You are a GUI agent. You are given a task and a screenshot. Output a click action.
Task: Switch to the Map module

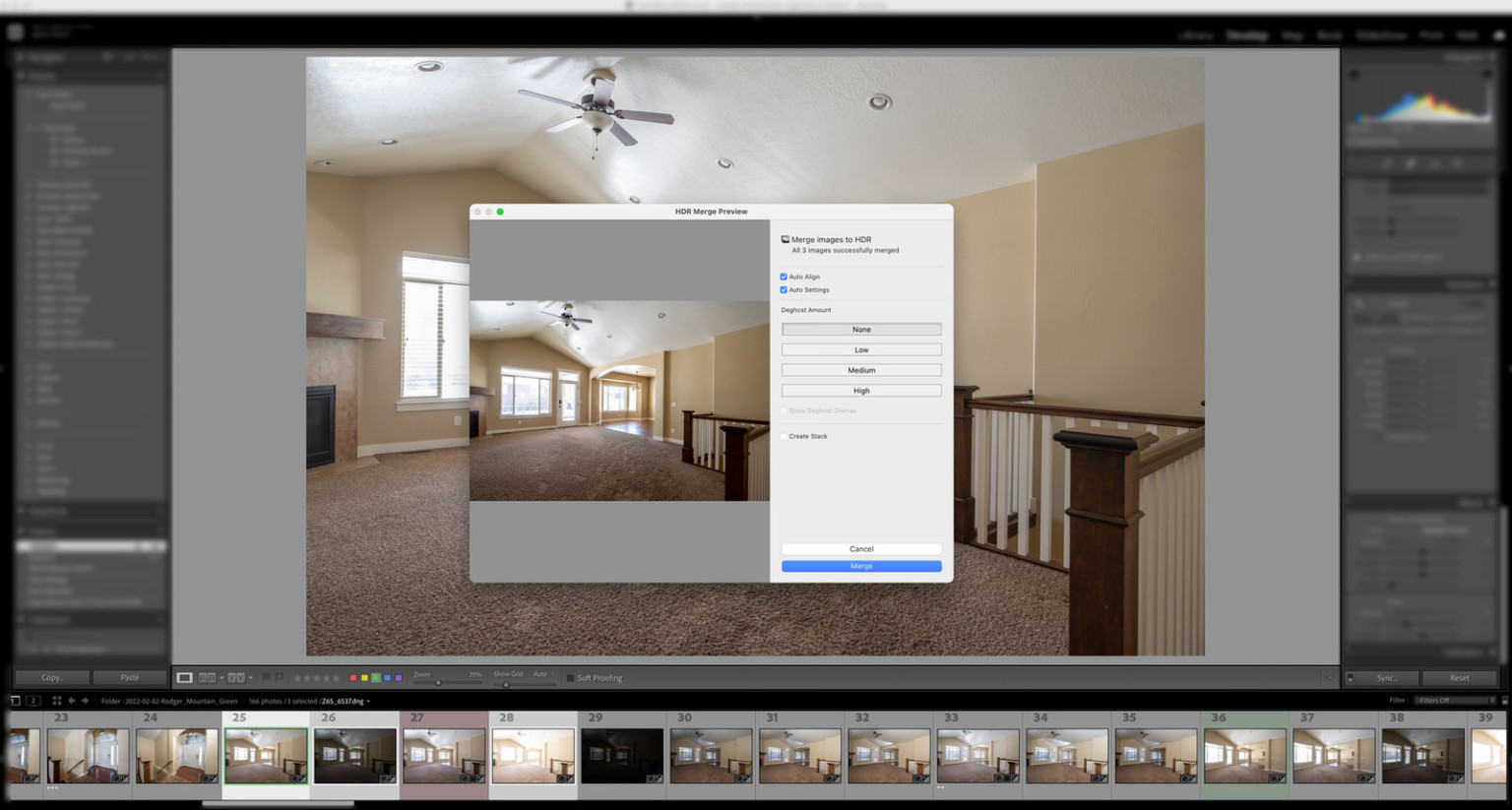point(1291,34)
